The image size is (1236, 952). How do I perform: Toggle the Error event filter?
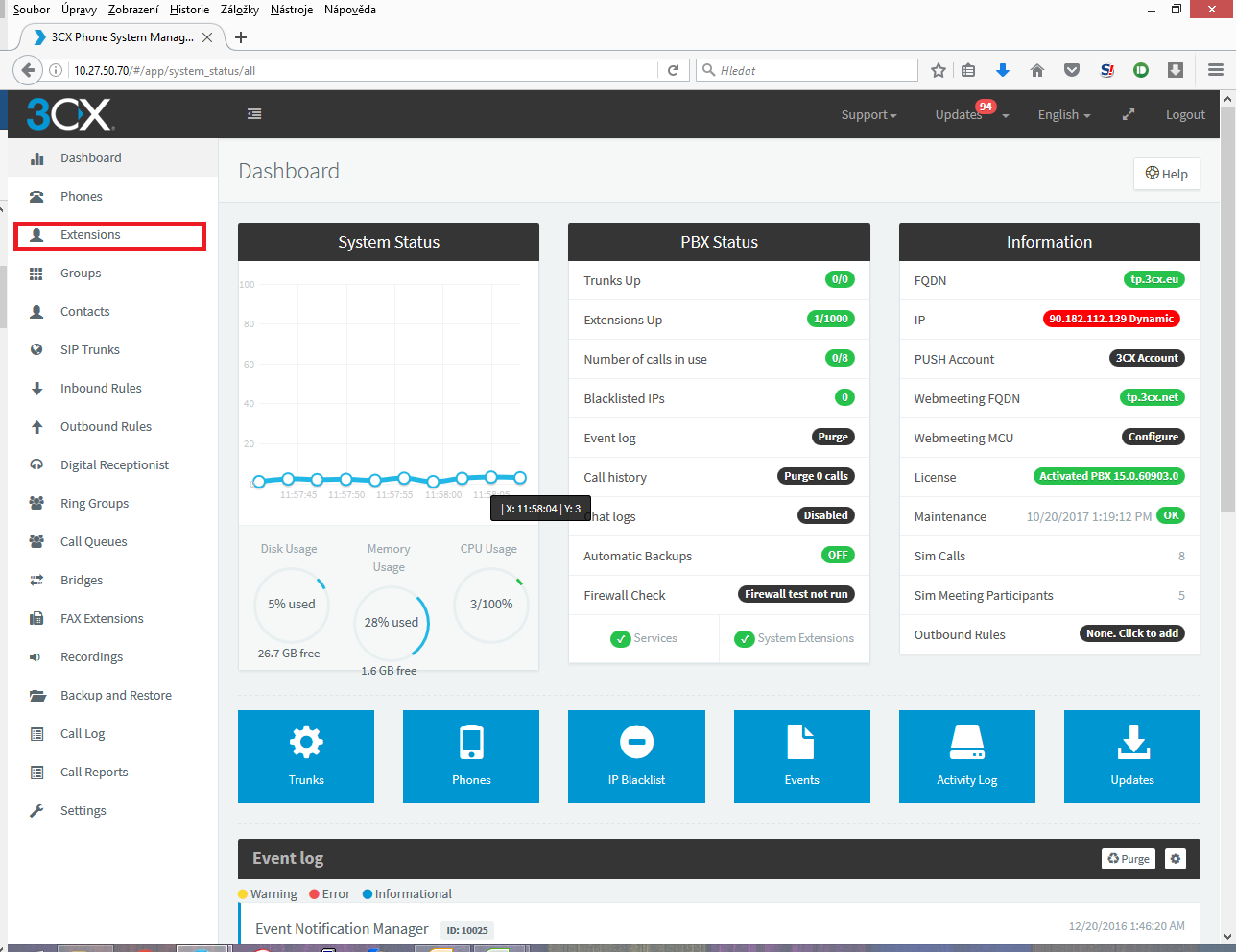coord(329,894)
